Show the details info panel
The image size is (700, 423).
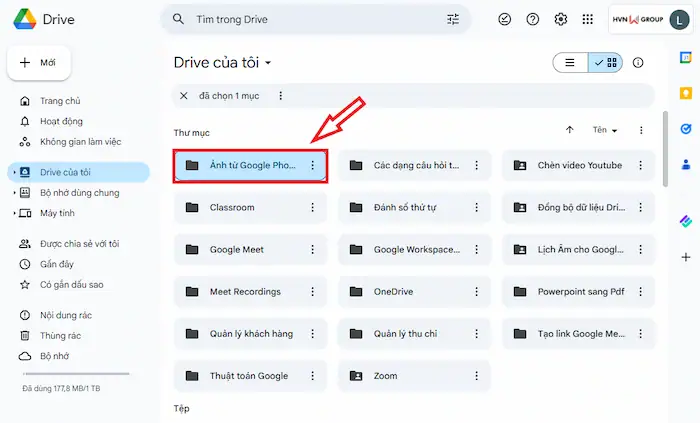638,62
